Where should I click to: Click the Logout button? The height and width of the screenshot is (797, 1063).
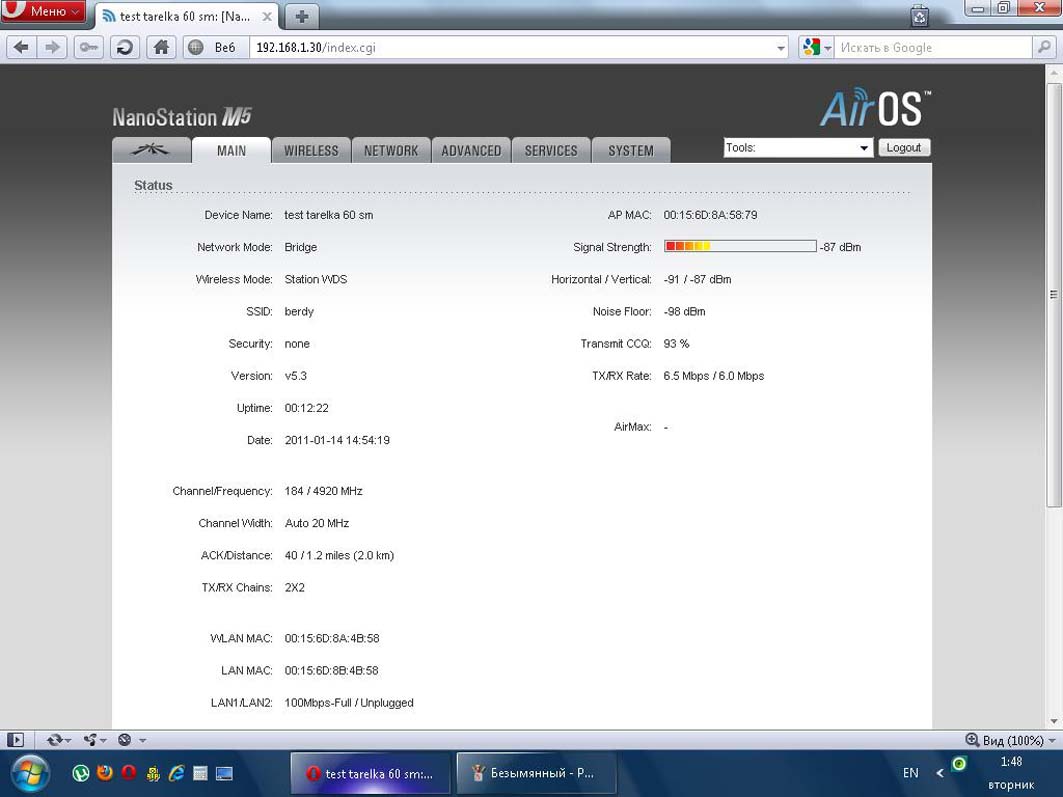tap(904, 148)
